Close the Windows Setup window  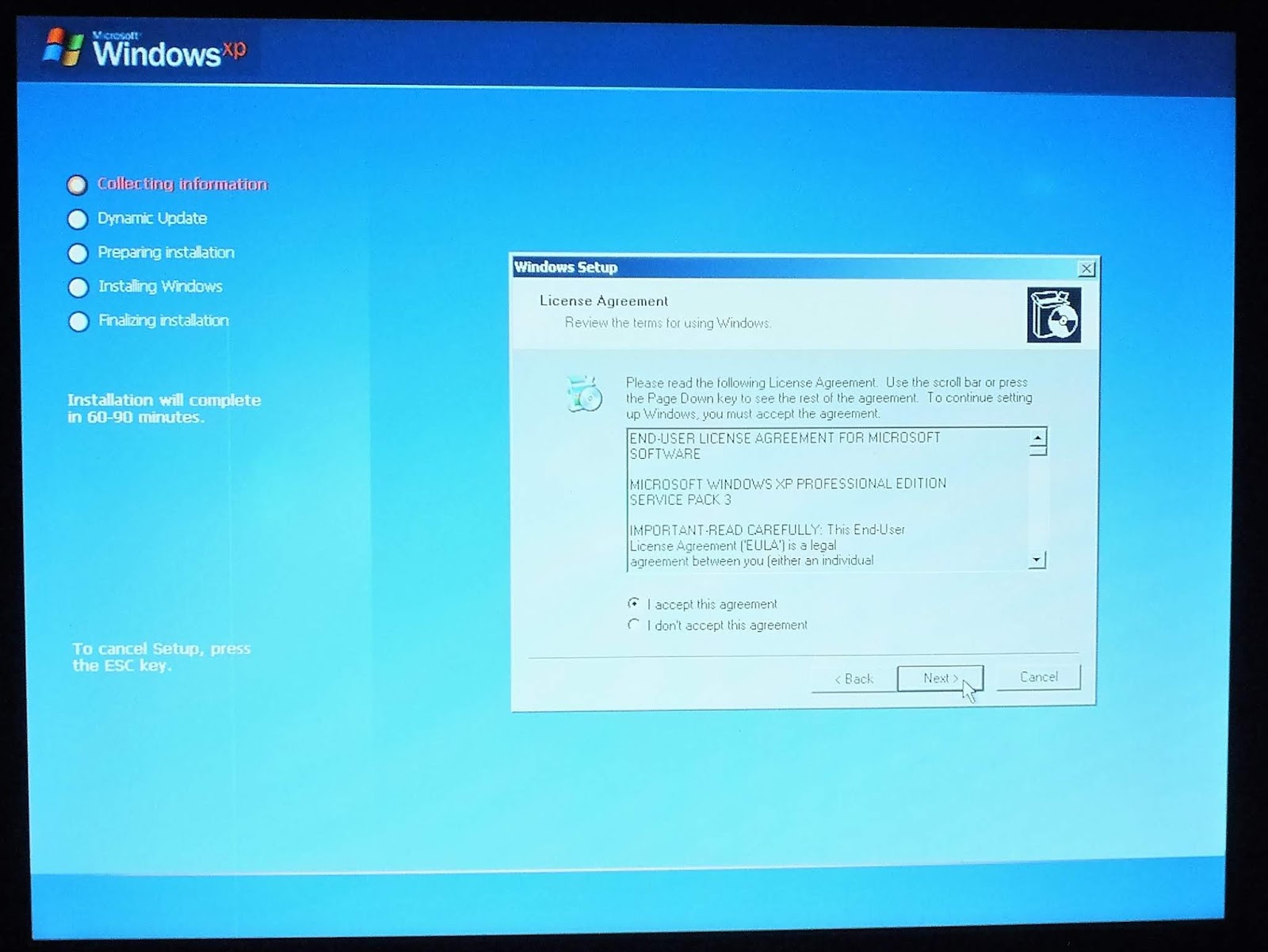click(1087, 269)
